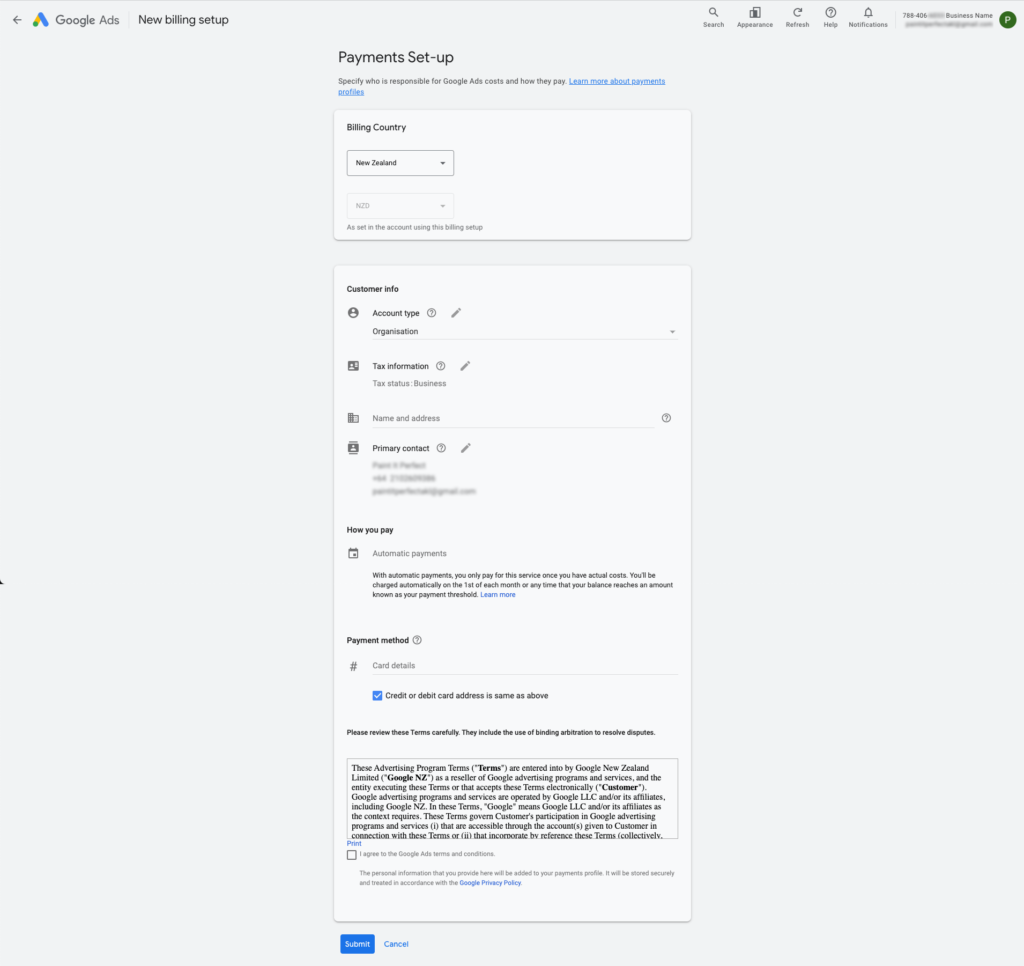Open the Help menu icon
Screen dimensions: 1024x966
(830, 13)
